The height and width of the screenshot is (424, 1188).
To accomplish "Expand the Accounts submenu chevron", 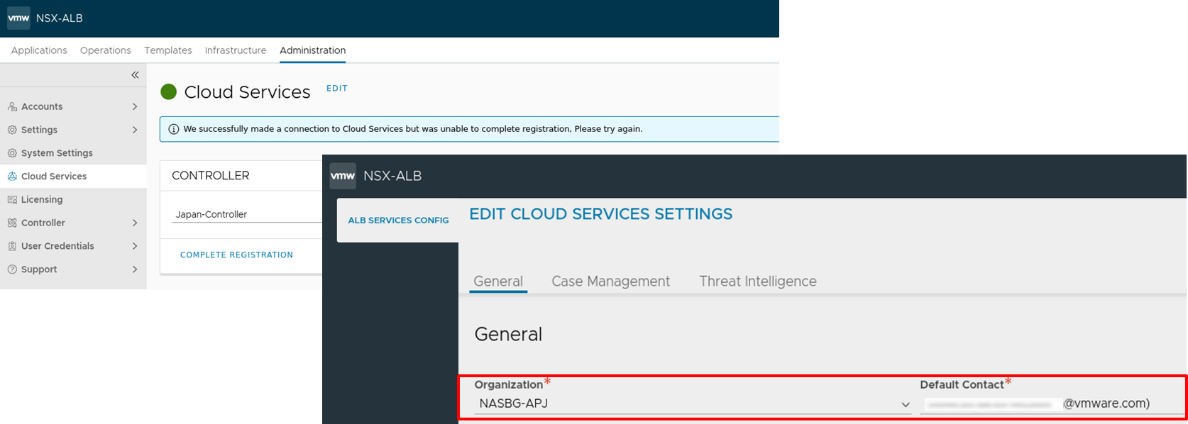I will coord(135,107).
